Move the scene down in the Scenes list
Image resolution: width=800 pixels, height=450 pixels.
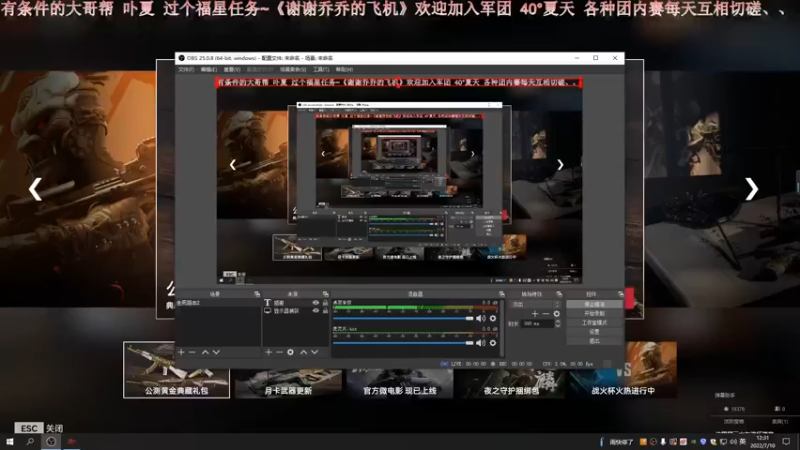tap(216, 352)
